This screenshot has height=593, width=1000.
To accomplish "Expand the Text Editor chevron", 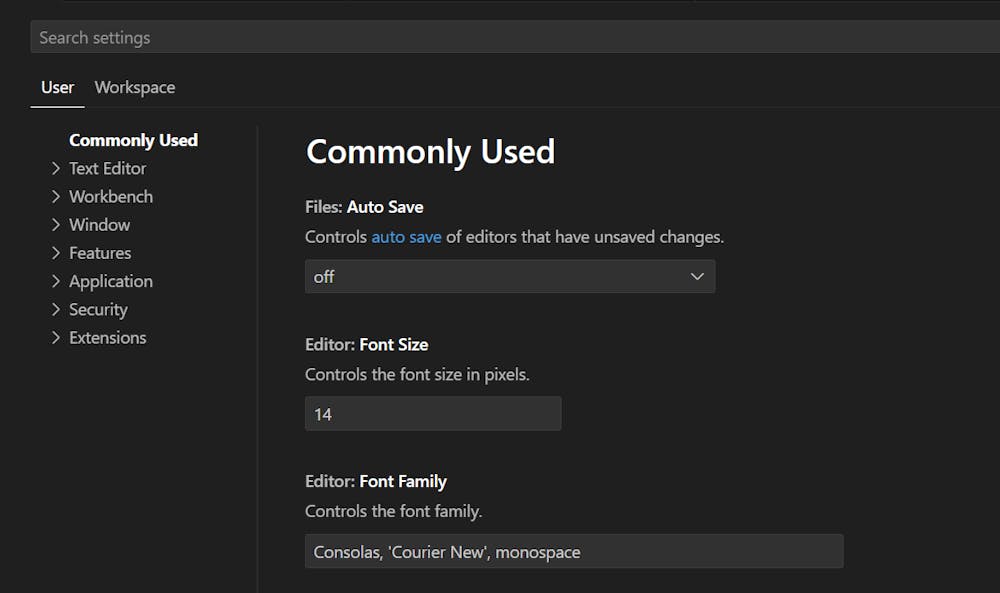I will tap(56, 169).
